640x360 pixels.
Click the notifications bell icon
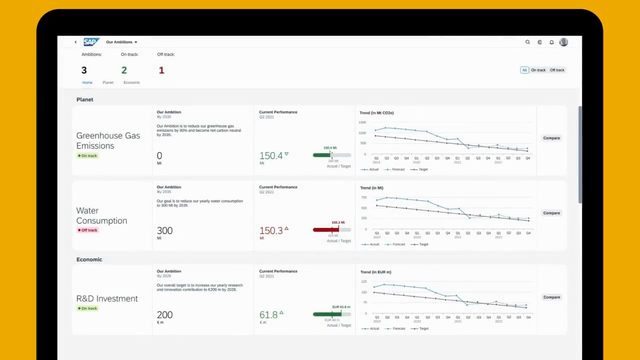coord(551,42)
